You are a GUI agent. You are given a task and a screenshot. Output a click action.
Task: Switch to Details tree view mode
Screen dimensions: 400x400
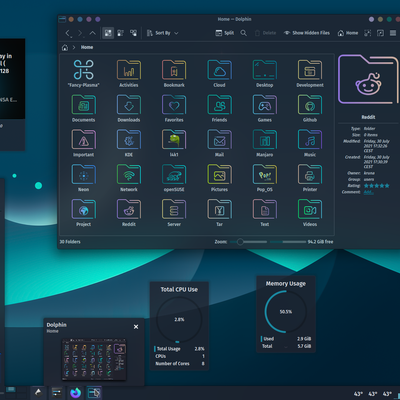click(133, 33)
